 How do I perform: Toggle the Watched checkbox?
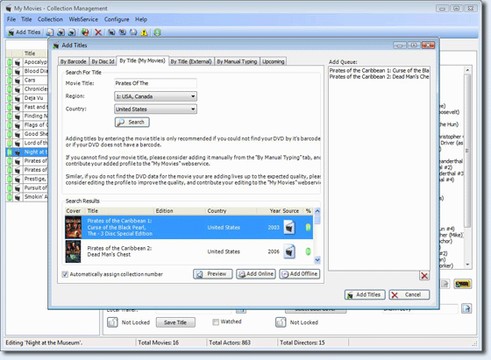click(x=216, y=322)
